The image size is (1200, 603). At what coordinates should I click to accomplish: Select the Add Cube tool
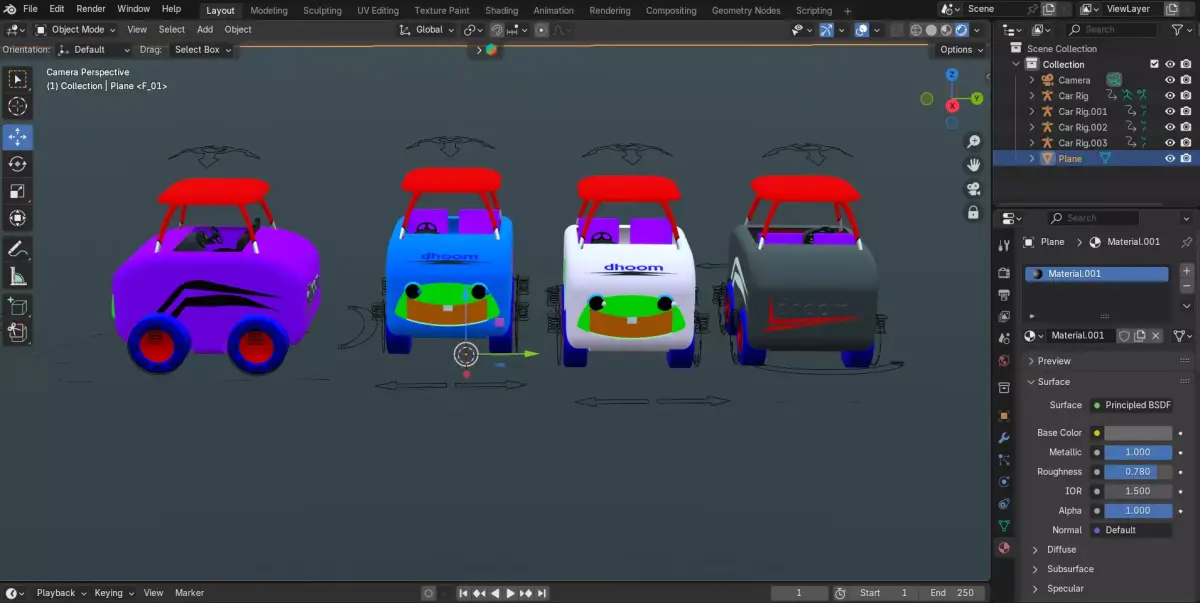point(18,306)
